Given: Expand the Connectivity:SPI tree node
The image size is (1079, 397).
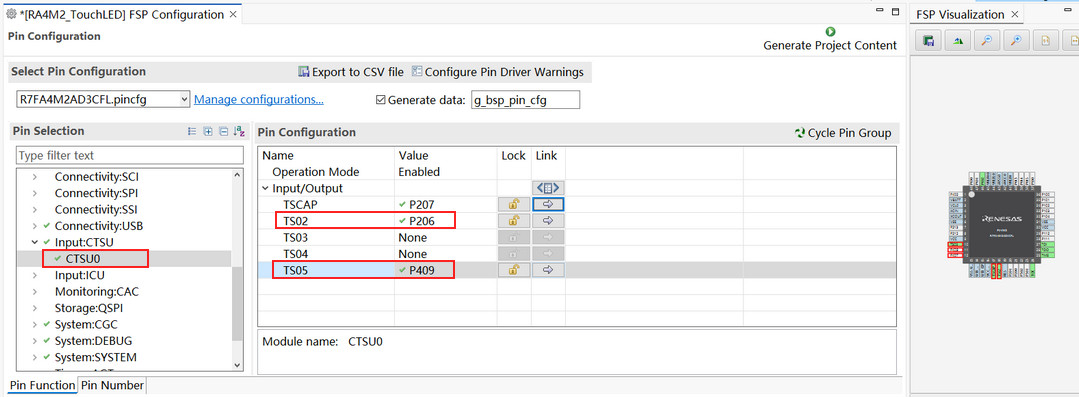Looking at the screenshot, I should tap(34, 193).
